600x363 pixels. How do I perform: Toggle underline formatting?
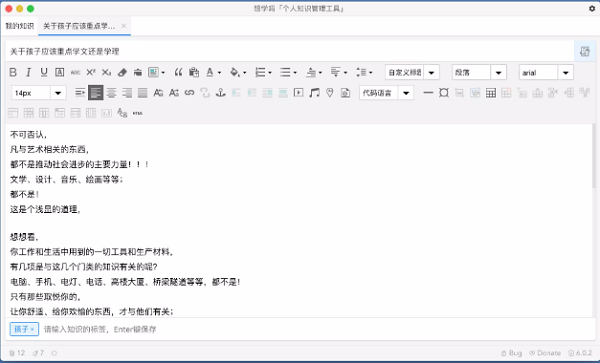(44, 72)
